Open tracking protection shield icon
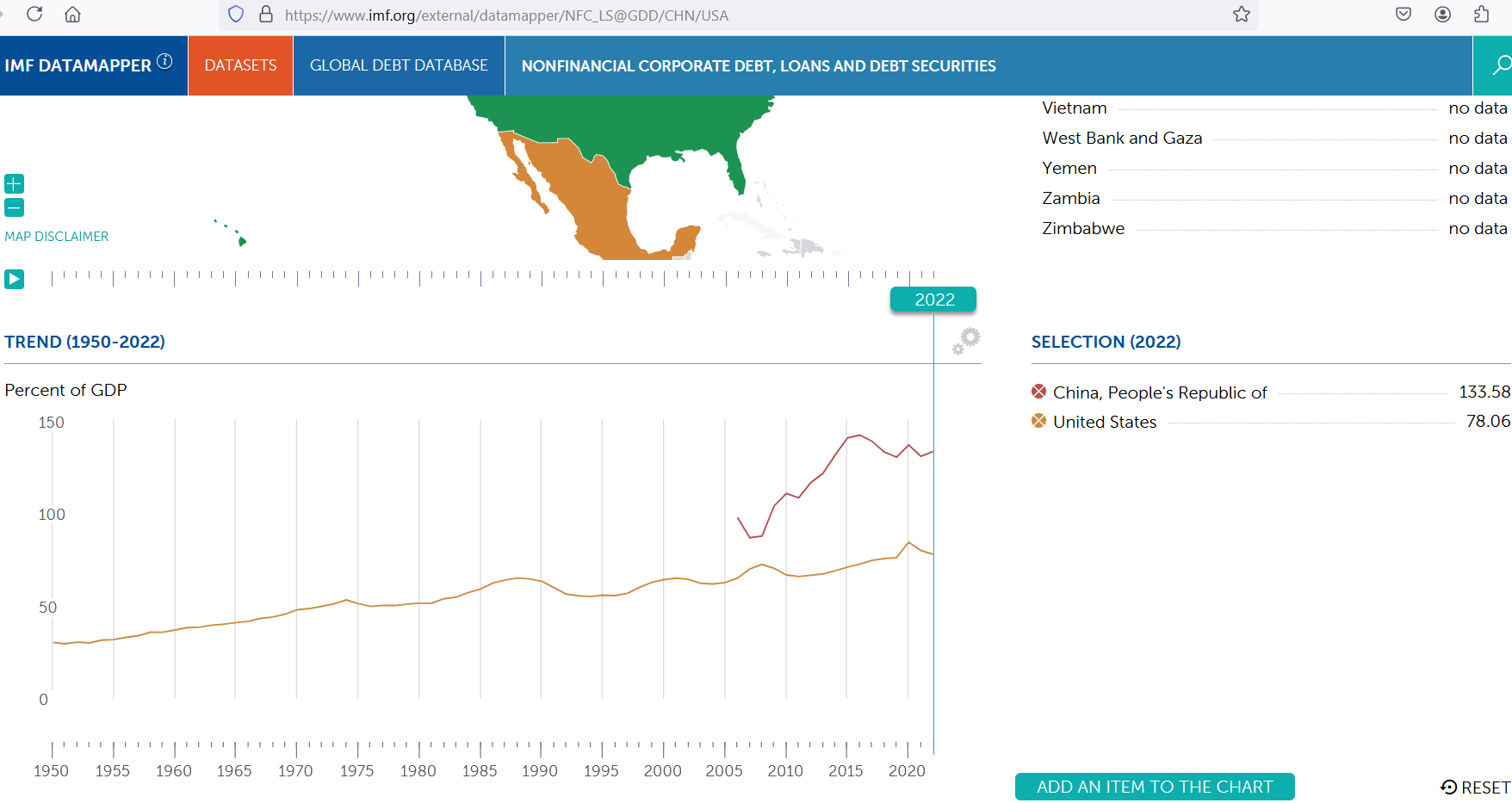This screenshot has width=1512, height=803. pyautogui.click(x=236, y=15)
